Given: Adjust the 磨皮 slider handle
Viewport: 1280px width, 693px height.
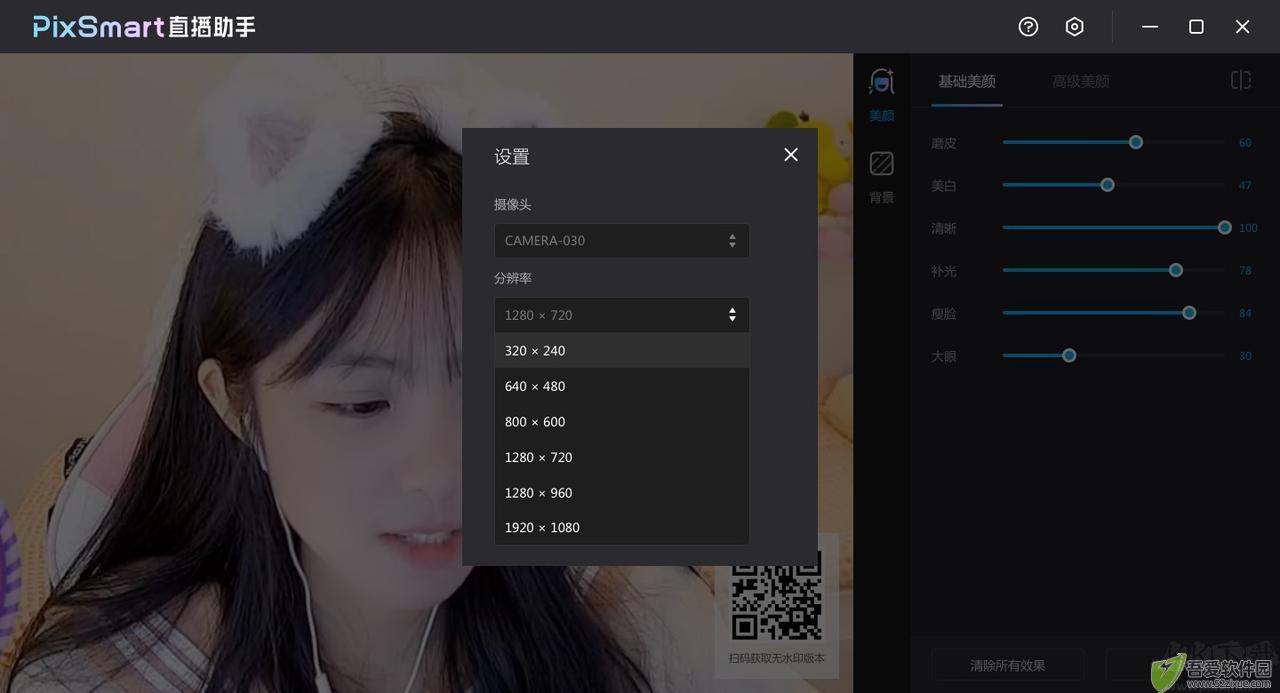Looking at the screenshot, I should click(1136, 142).
